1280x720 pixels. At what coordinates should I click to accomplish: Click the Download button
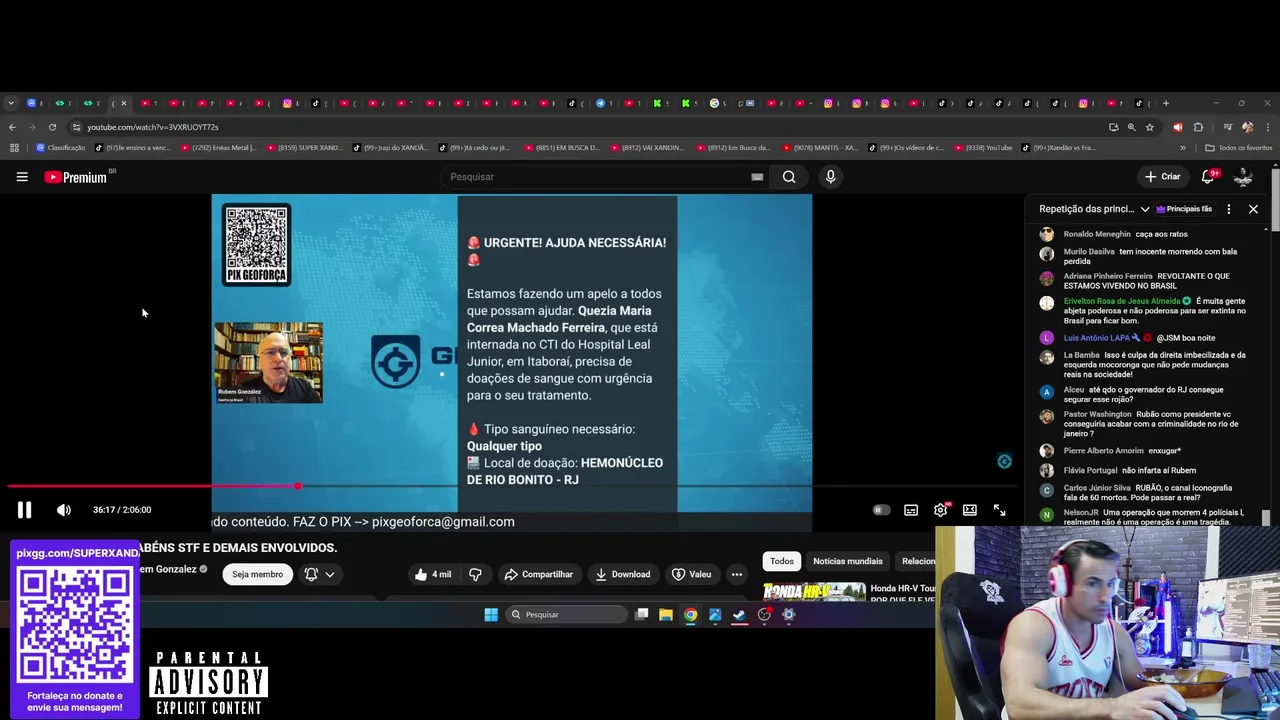pyautogui.click(x=622, y=574)
